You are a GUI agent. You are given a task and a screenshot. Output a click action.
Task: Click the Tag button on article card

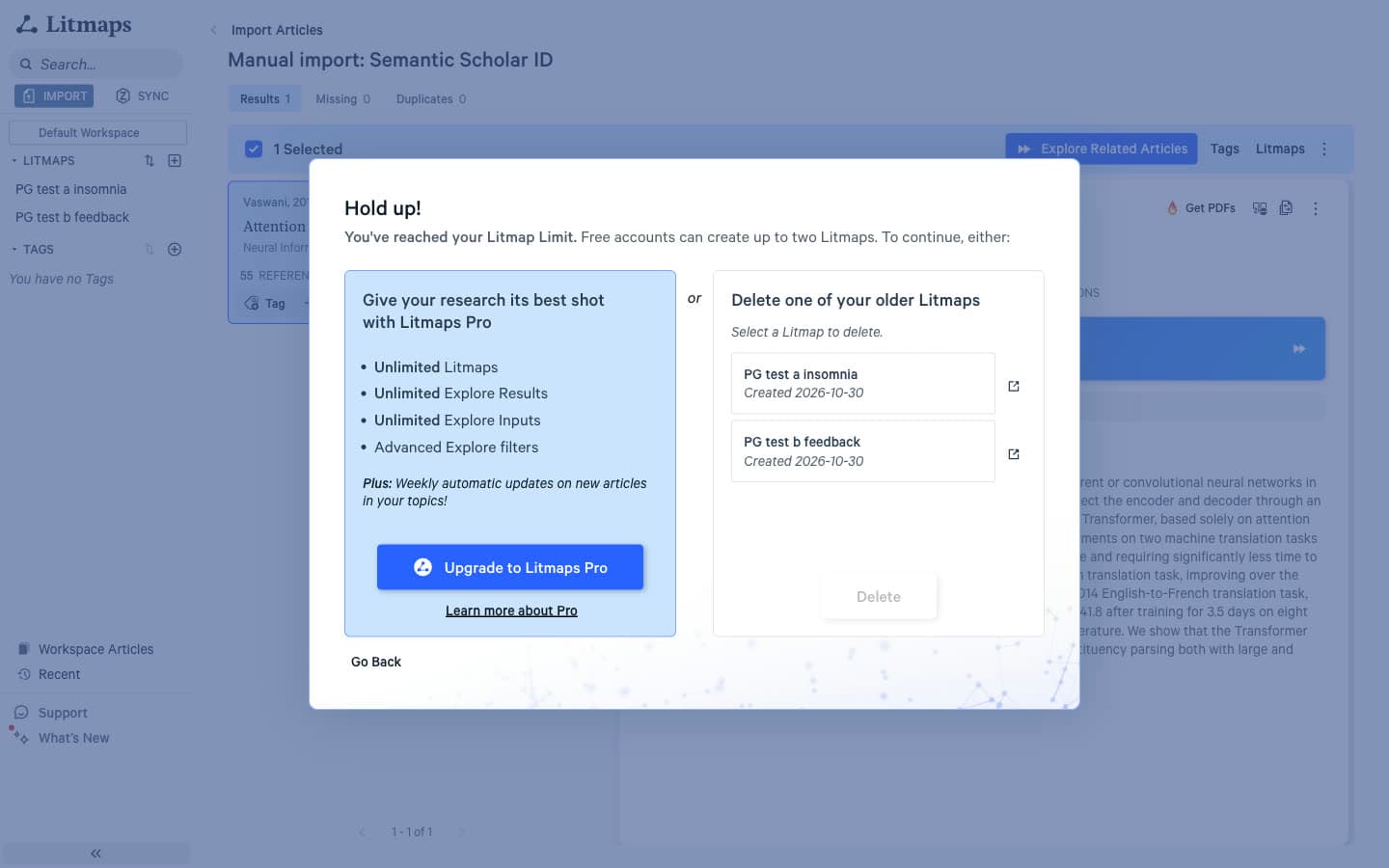pos(265,304)
